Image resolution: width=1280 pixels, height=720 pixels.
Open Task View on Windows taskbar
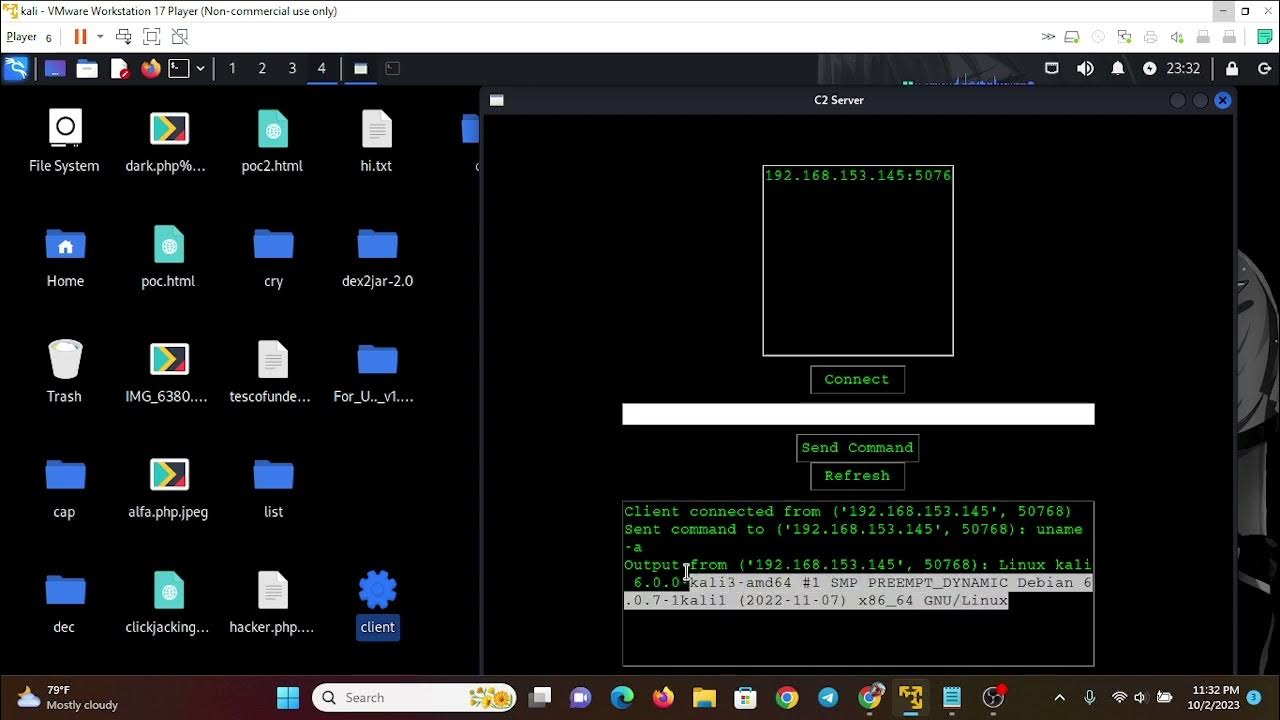(x=541, y=697)
